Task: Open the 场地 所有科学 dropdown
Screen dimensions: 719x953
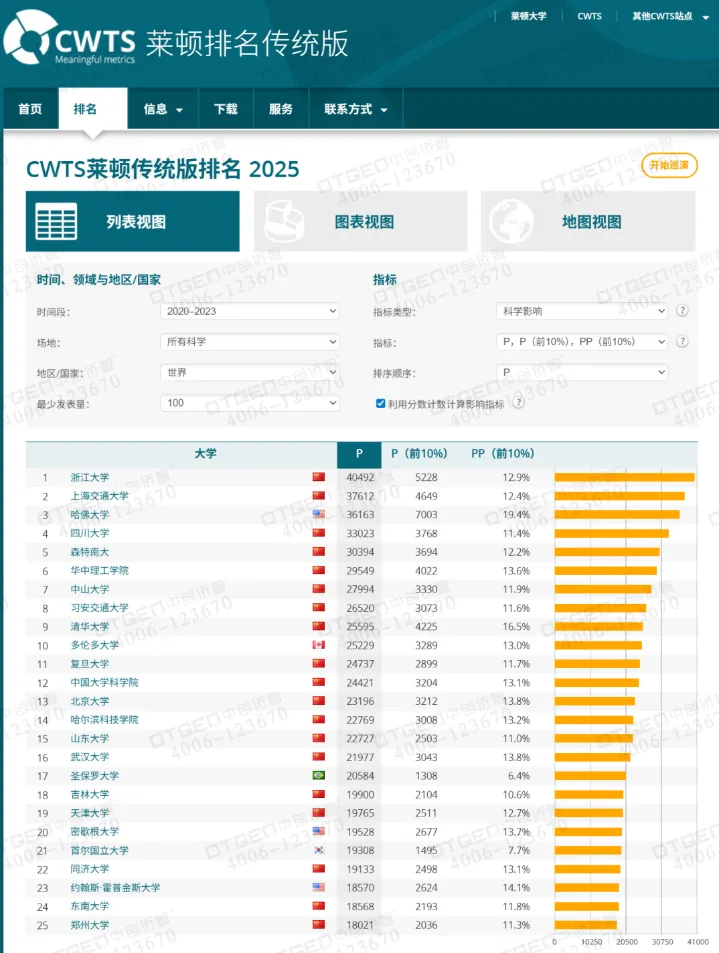Action: (250, 342)
